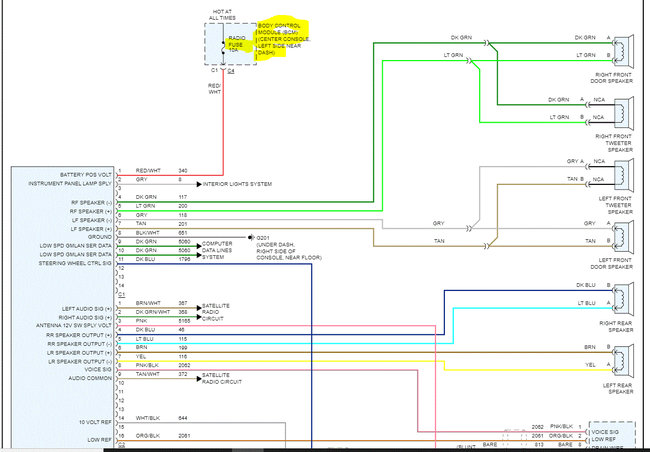The height and width of the screenshot is (452, 650).
Task: Click circuit number 644 on the WHT/BLK wire
Action: (183, 418)
